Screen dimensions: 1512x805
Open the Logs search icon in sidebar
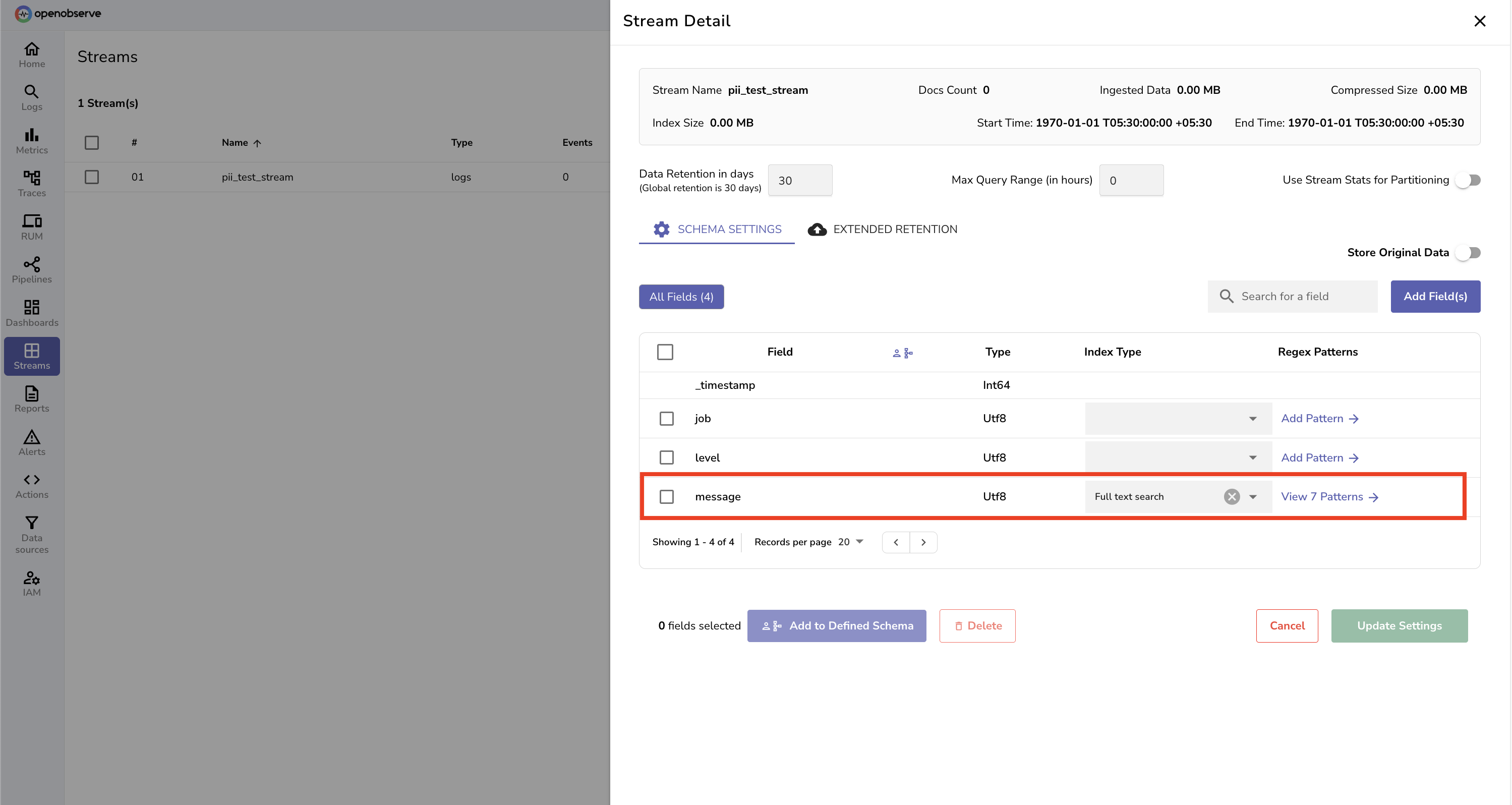click(31, 92)
